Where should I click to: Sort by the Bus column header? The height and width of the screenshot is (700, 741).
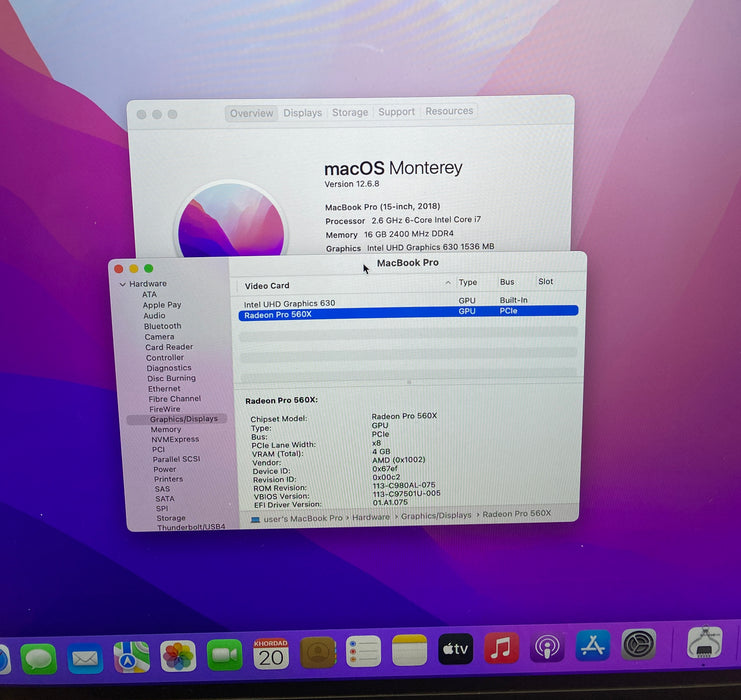(507, 282)
